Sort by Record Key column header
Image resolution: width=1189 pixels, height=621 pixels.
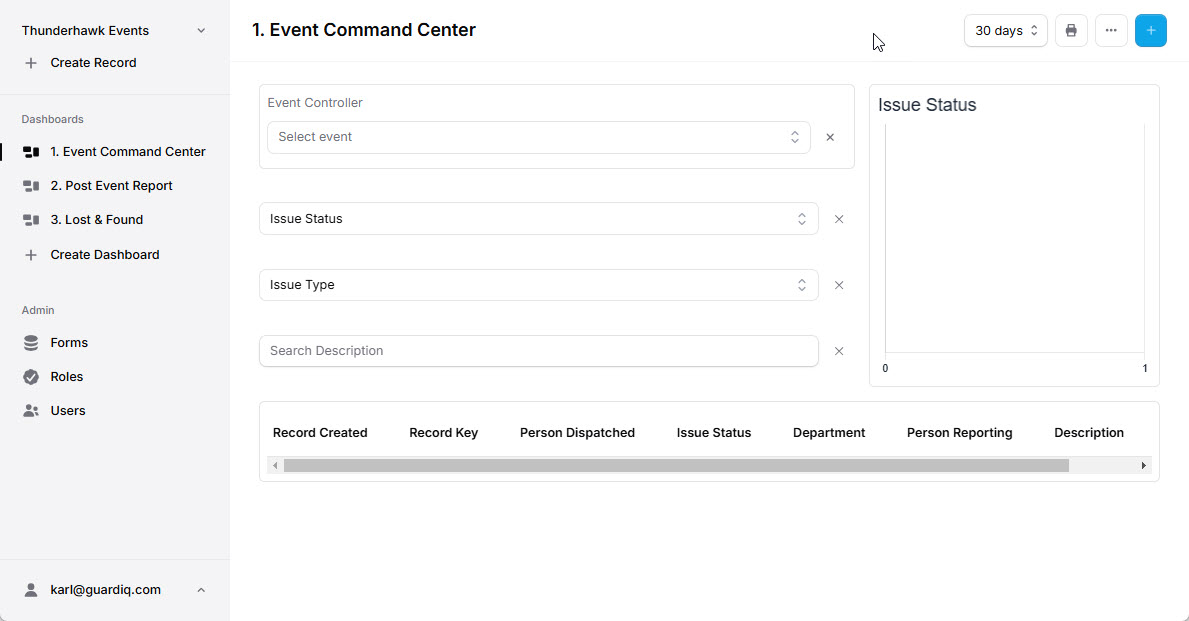(444, 433)
